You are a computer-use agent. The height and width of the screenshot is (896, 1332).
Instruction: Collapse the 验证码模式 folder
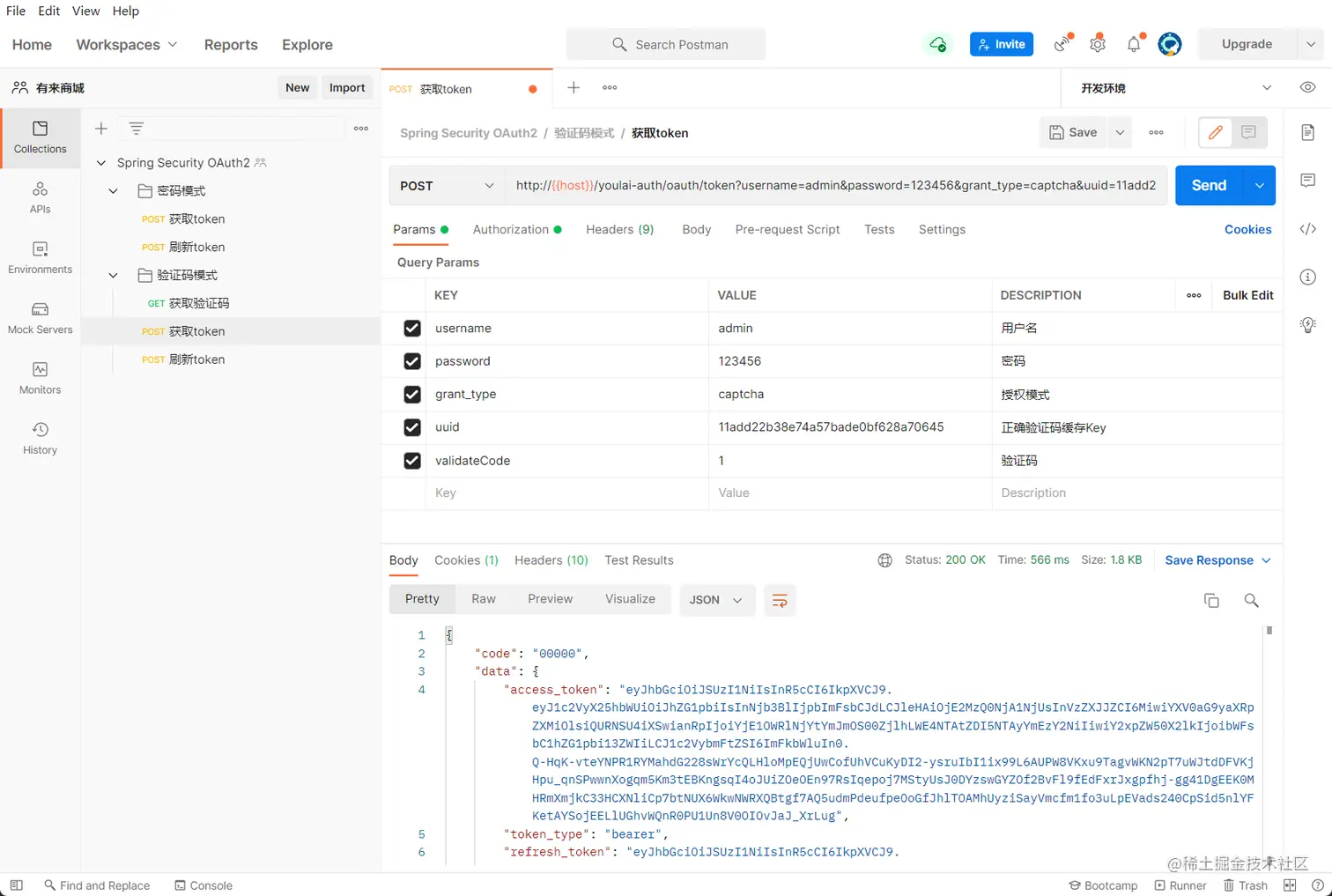[113, 276]
